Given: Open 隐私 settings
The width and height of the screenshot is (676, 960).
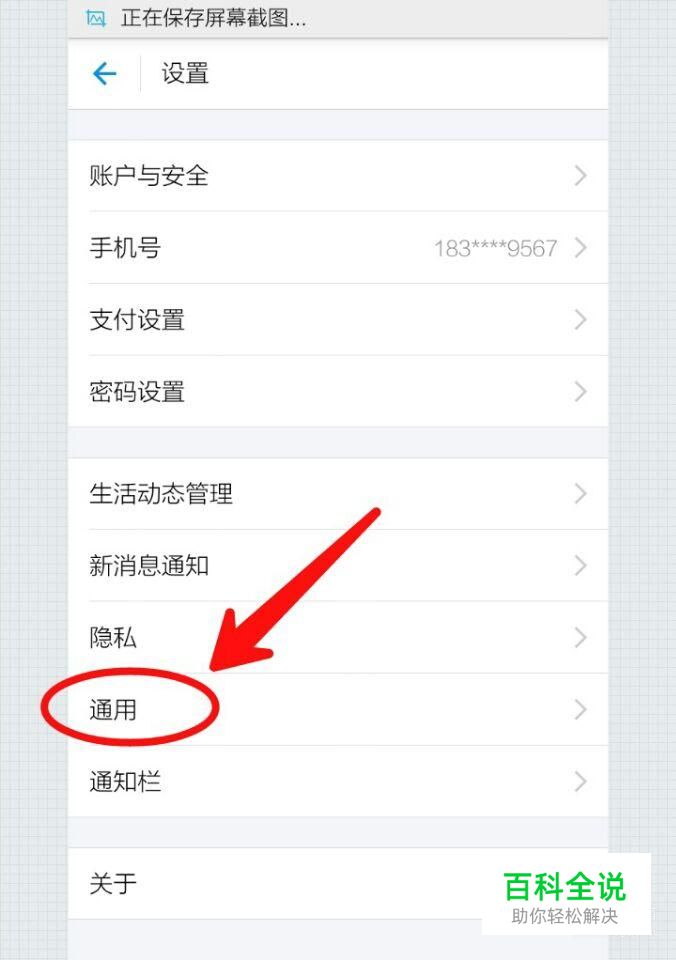Looking at the screenshot, I should coord(338,637).
